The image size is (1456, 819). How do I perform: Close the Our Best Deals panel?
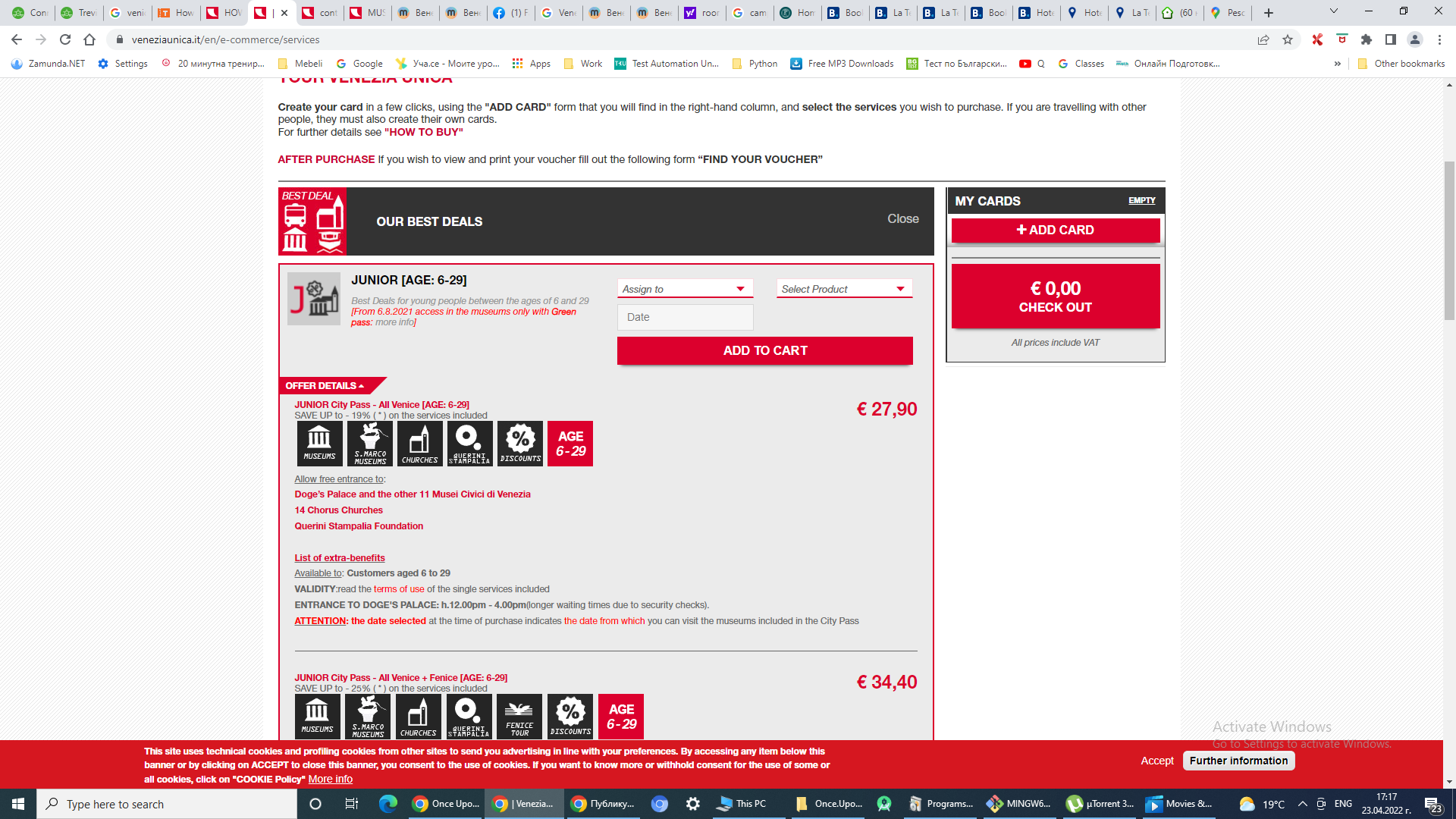point(902,218)
